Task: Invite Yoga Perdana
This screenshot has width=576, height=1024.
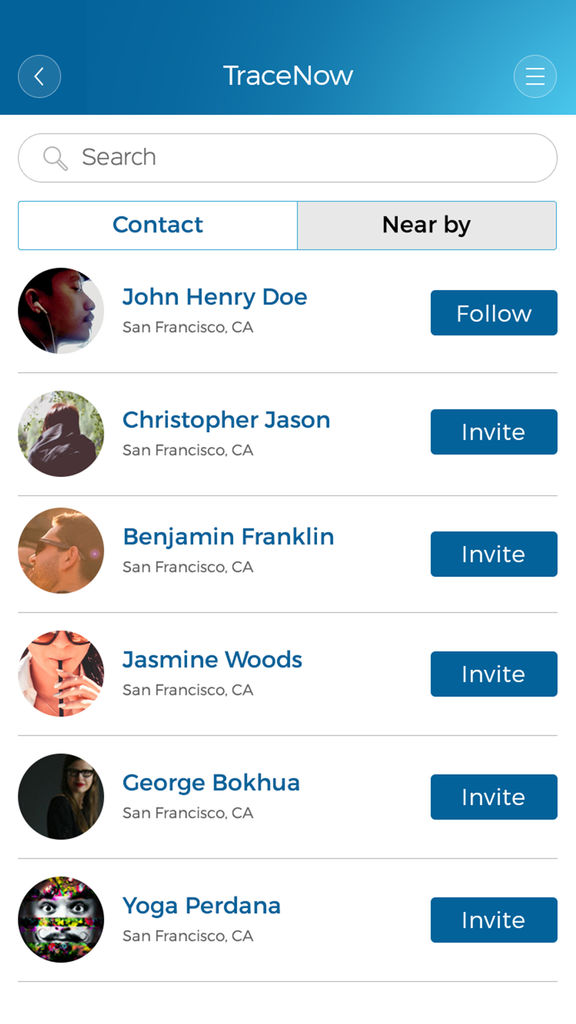Action: coord(494,920)
